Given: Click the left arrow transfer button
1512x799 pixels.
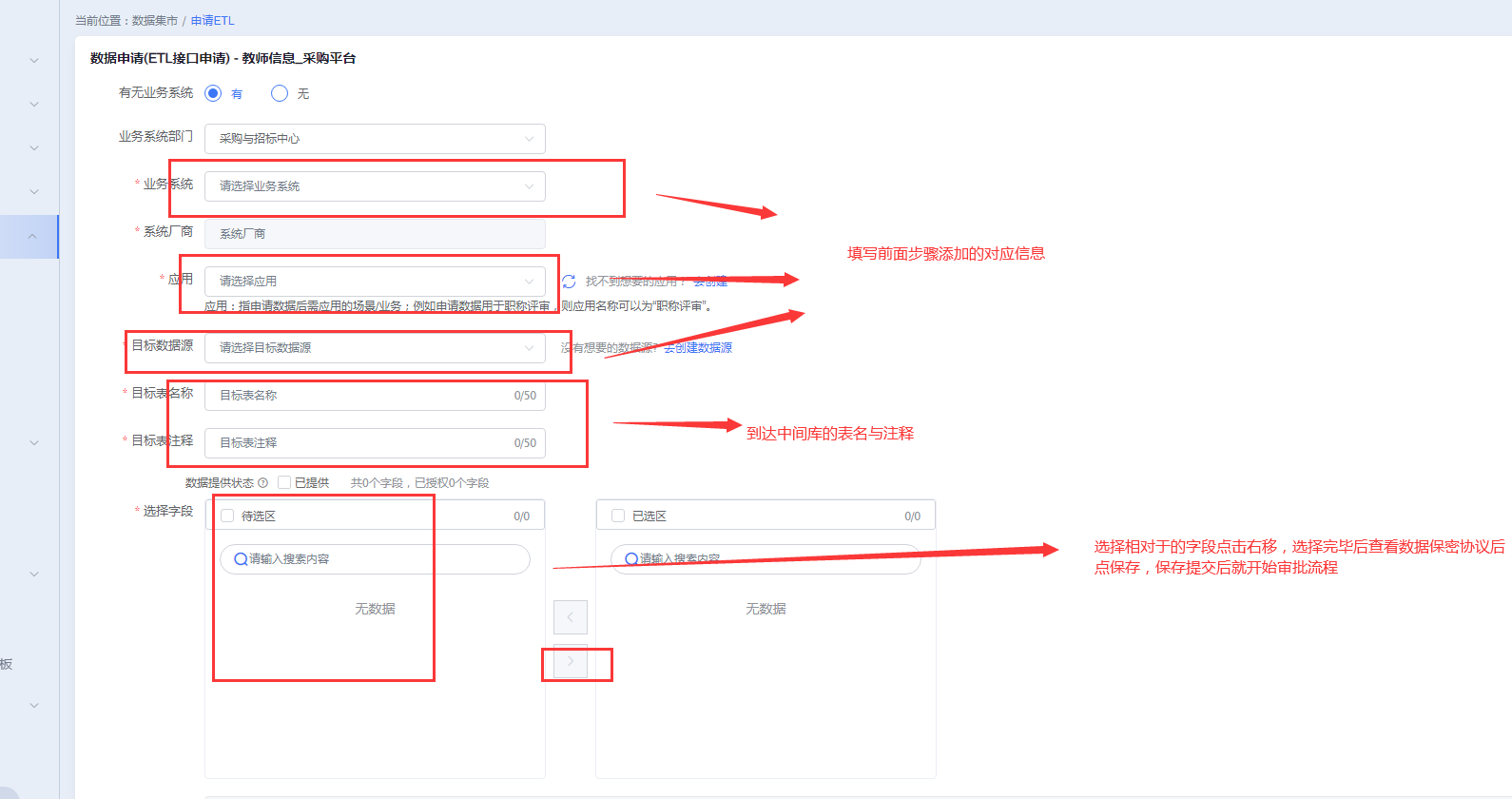Looking at the screenshot, I should [x=571, y=617].
